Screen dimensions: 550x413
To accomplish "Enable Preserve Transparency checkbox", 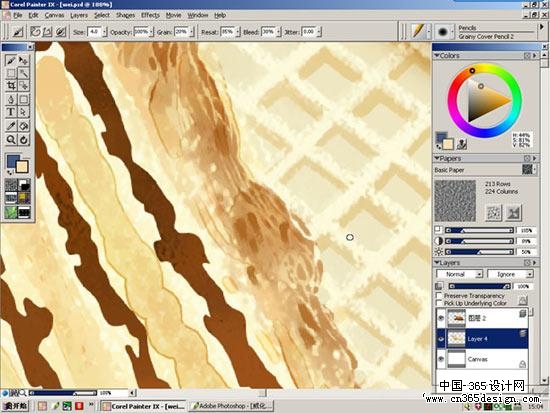I will [x=439, y=295].
